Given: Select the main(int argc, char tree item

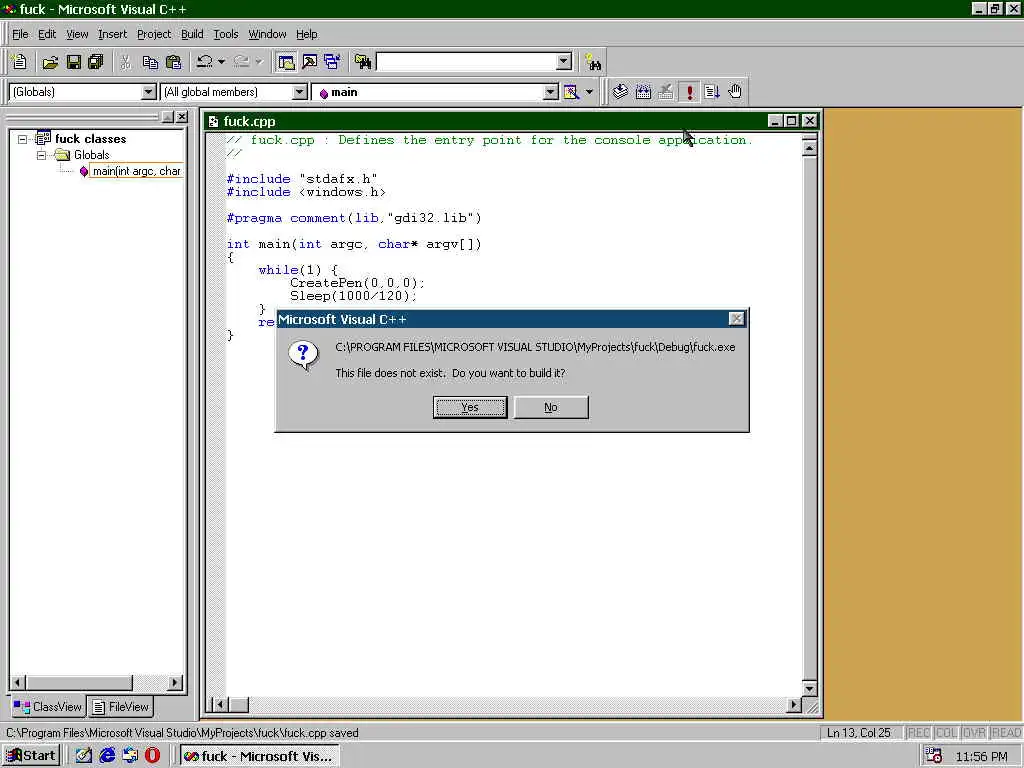Looking at the screenshot, I should [136, 171].
